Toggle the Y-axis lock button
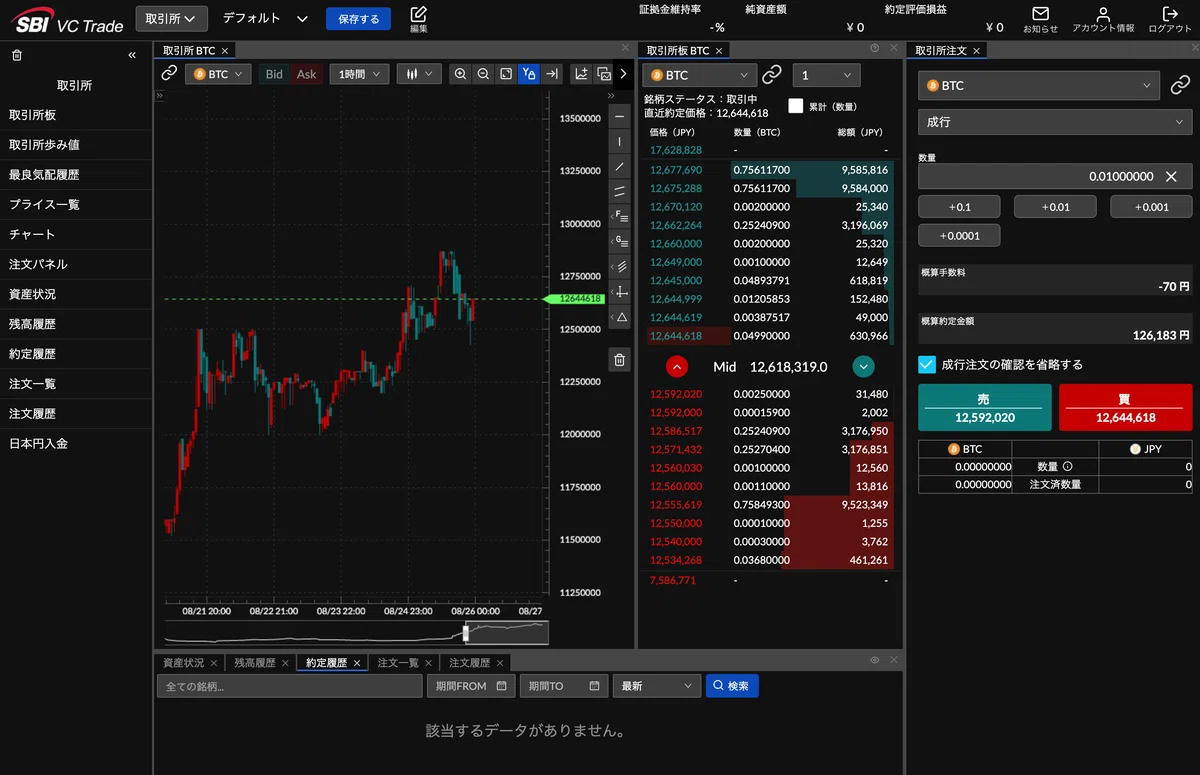 click(x=528, y=74)
